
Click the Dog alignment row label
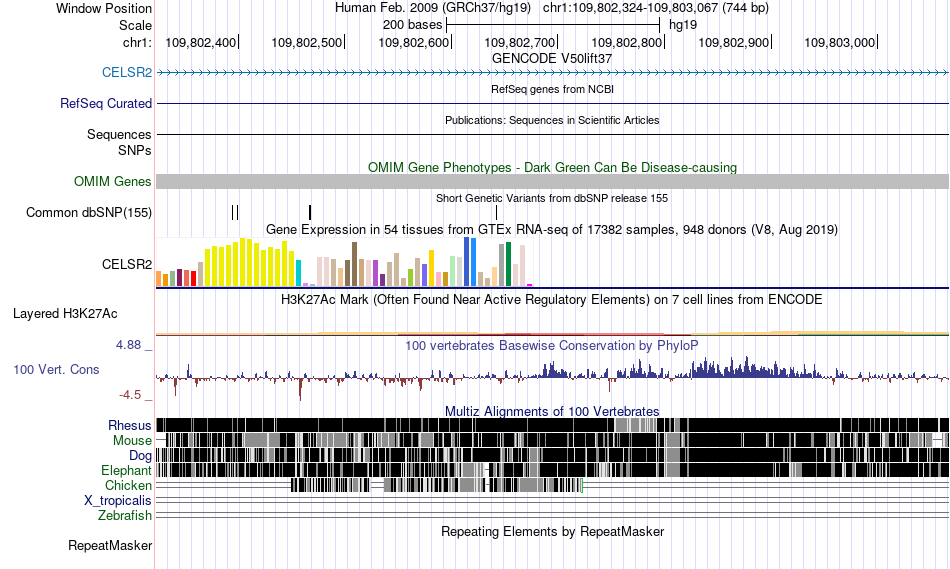click(x=141, y=456)
